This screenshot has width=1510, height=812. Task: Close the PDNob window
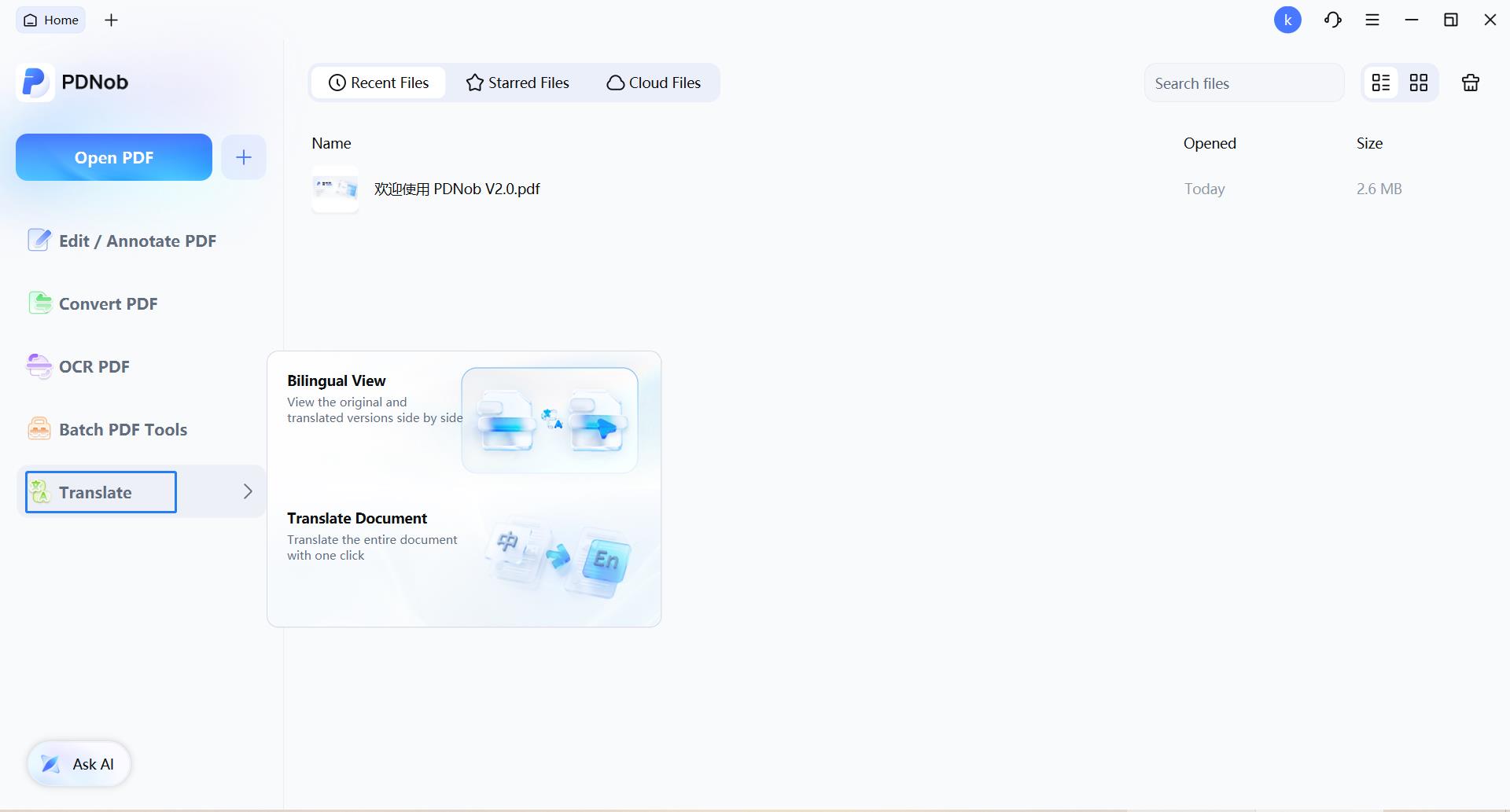click(x=1490, y=20)
